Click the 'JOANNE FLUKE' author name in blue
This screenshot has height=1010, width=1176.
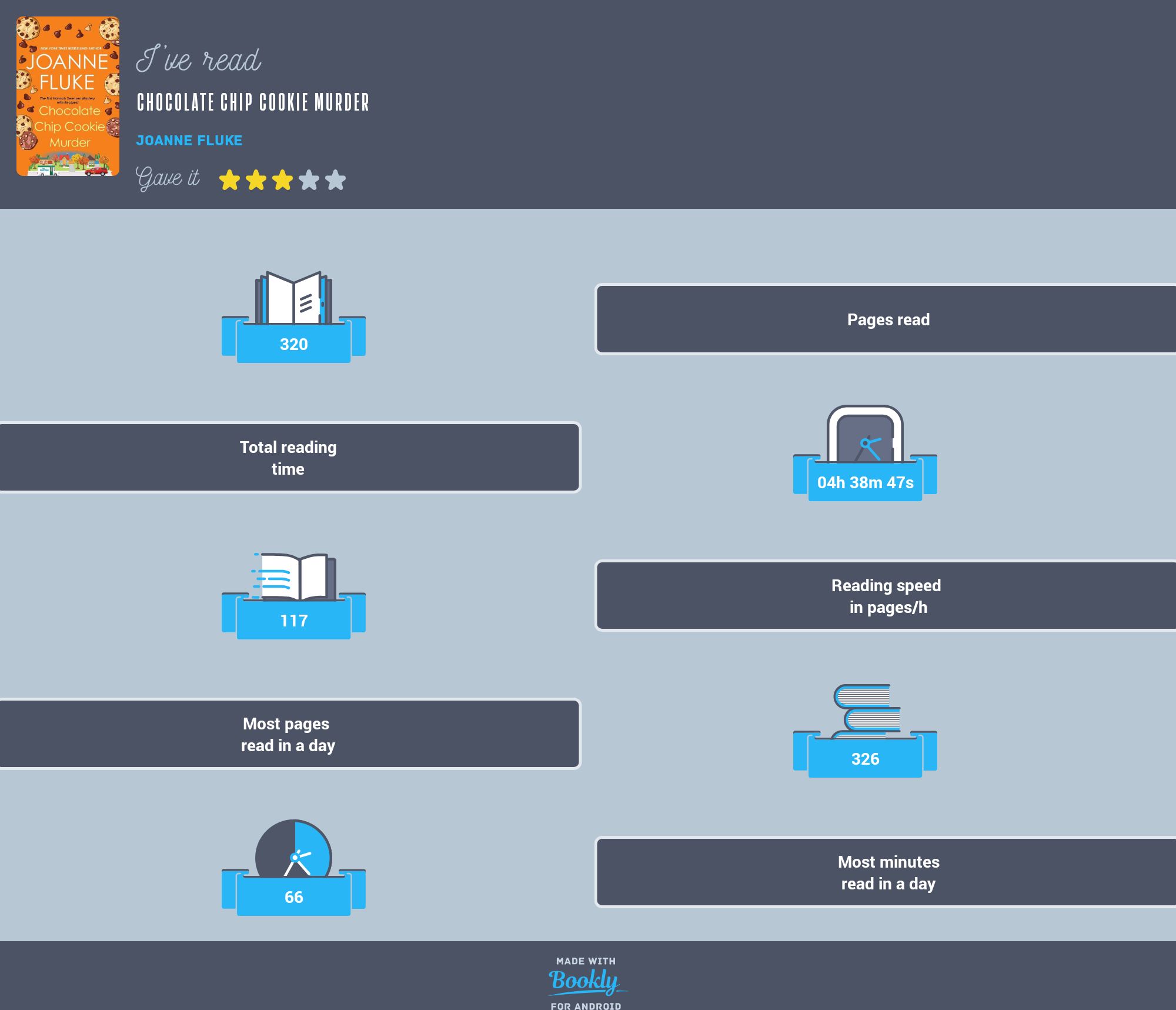189,141
